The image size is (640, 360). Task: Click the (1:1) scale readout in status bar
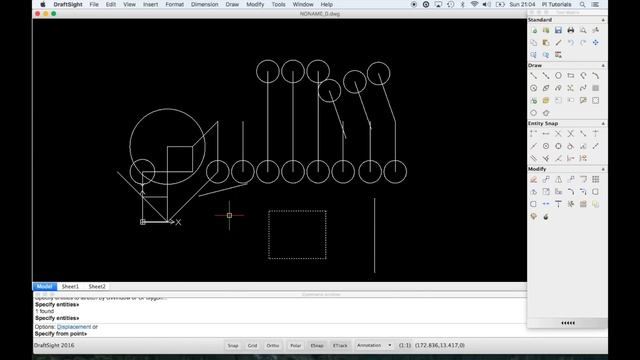pyautogui.click(x=405, y=345)
